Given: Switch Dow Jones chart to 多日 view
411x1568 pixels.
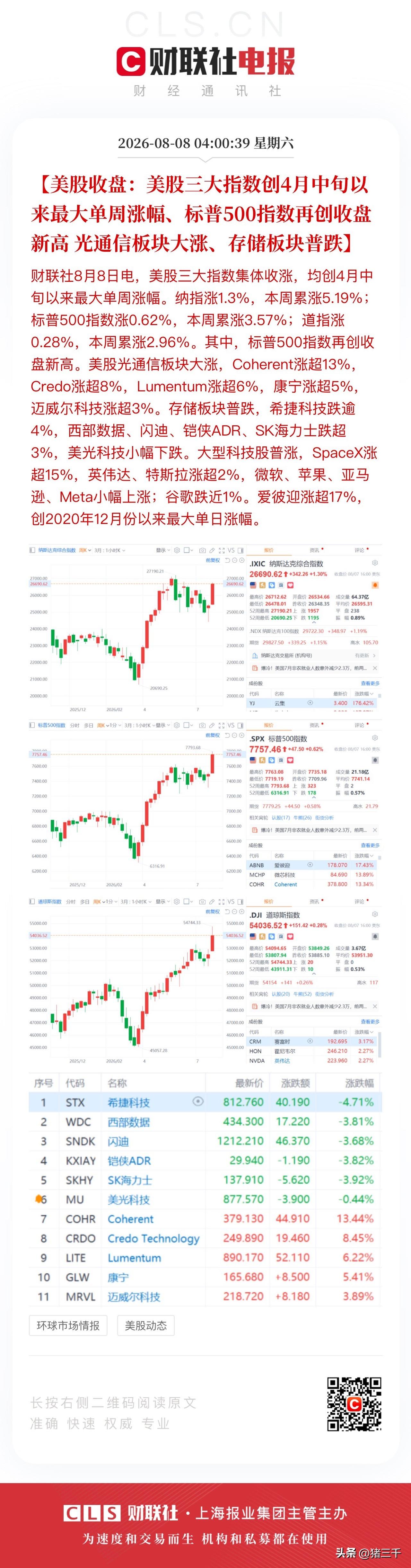Looking at the screenshot, I should [x=84, y=902].
